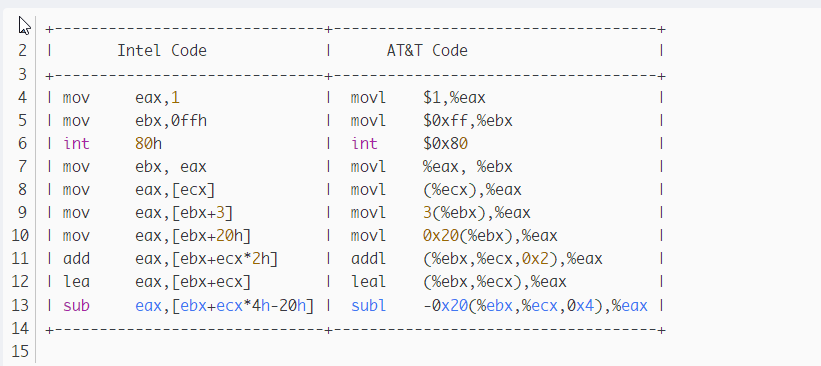Click '(%ecx),%eax' on line 8
This screenshot has height=366, width=821.
(472, 190)
